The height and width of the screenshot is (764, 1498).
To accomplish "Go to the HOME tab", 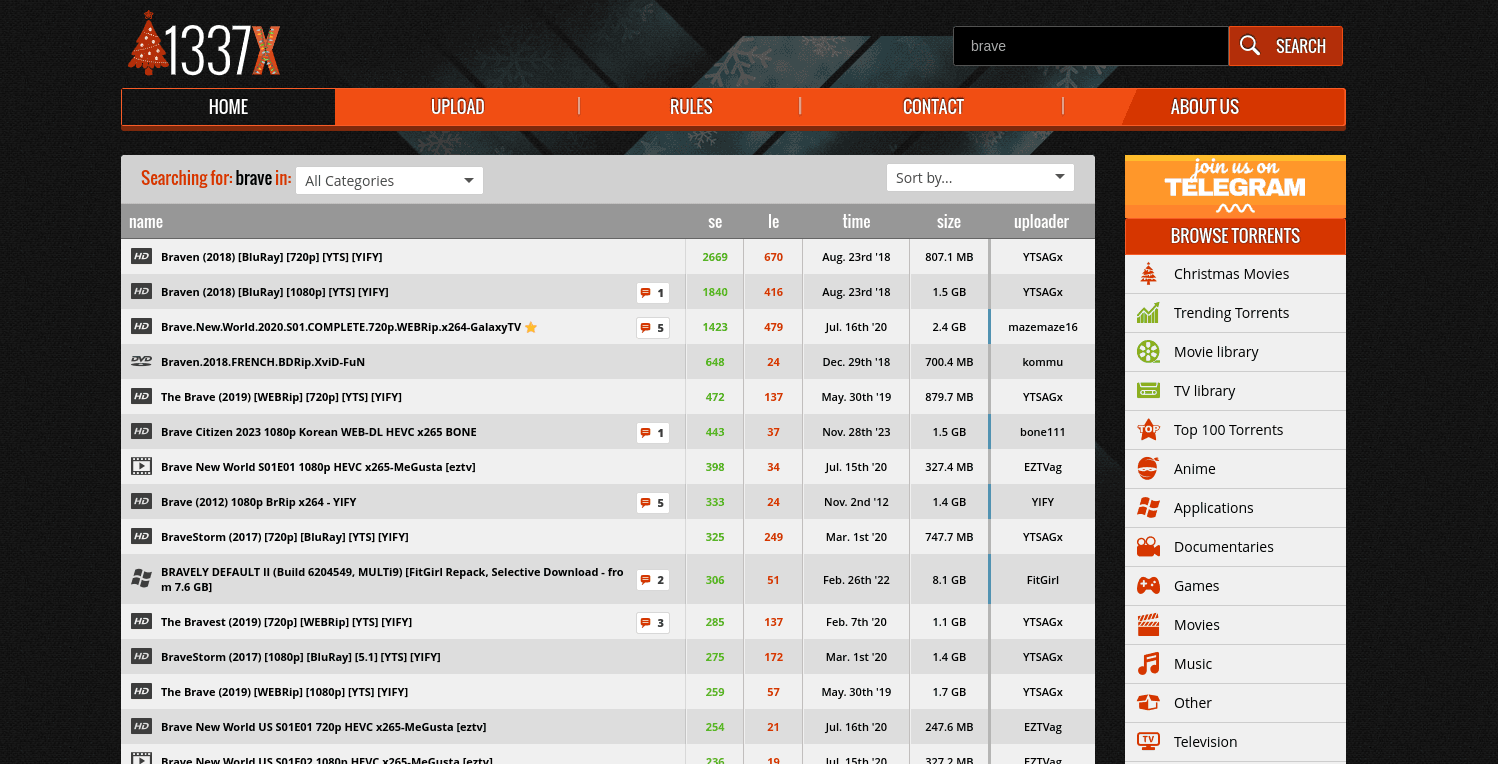I will point(228,107).
